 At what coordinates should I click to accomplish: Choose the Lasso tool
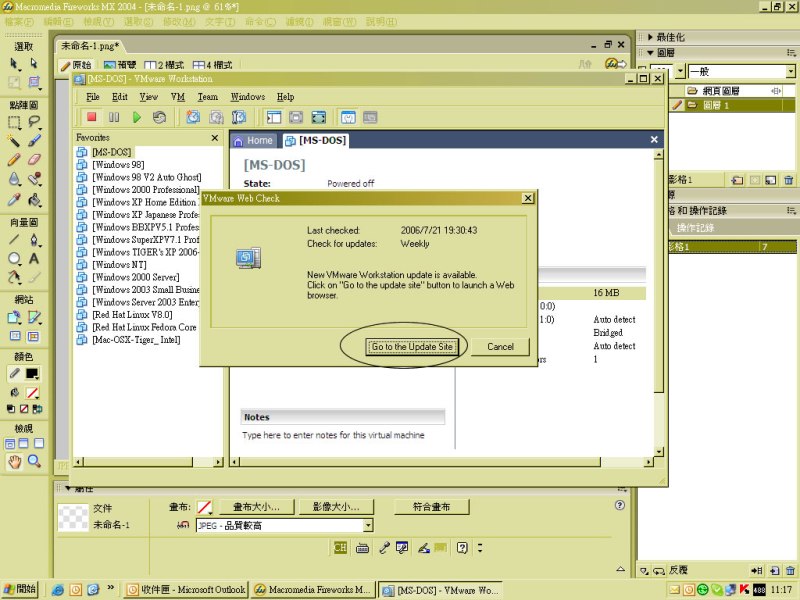(34, 122)
